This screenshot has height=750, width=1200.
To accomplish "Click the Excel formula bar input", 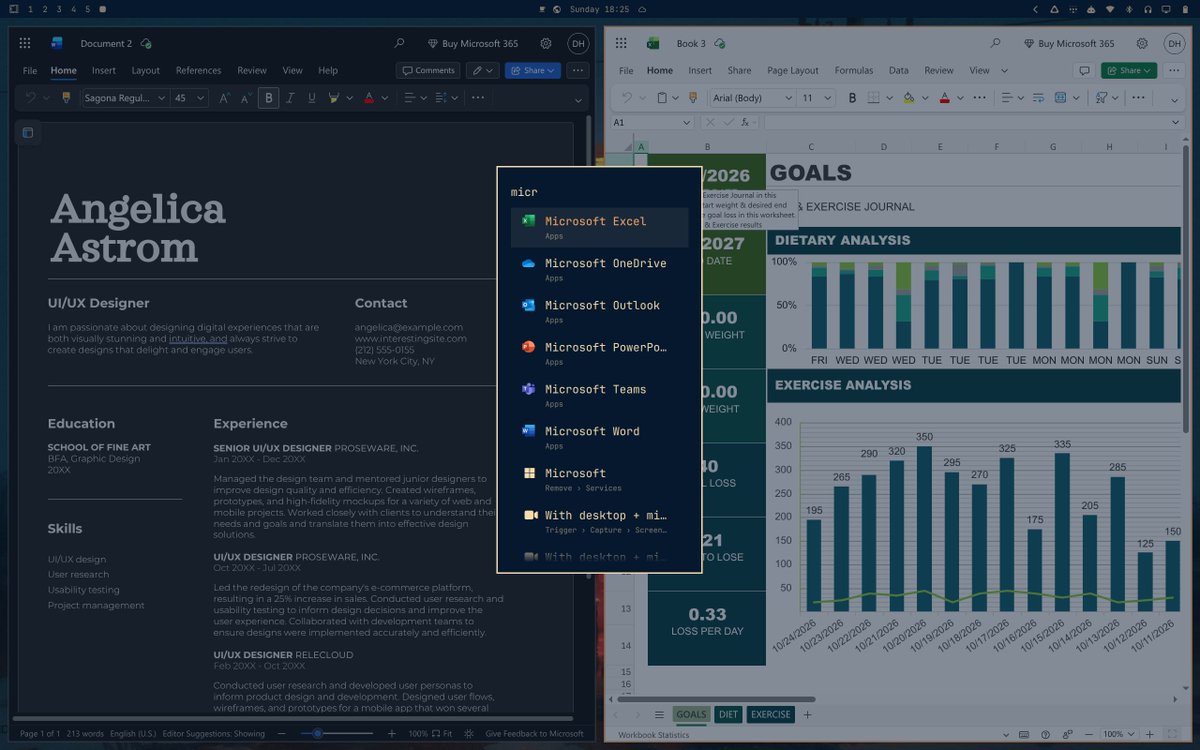I will click(x=966, y=122).
